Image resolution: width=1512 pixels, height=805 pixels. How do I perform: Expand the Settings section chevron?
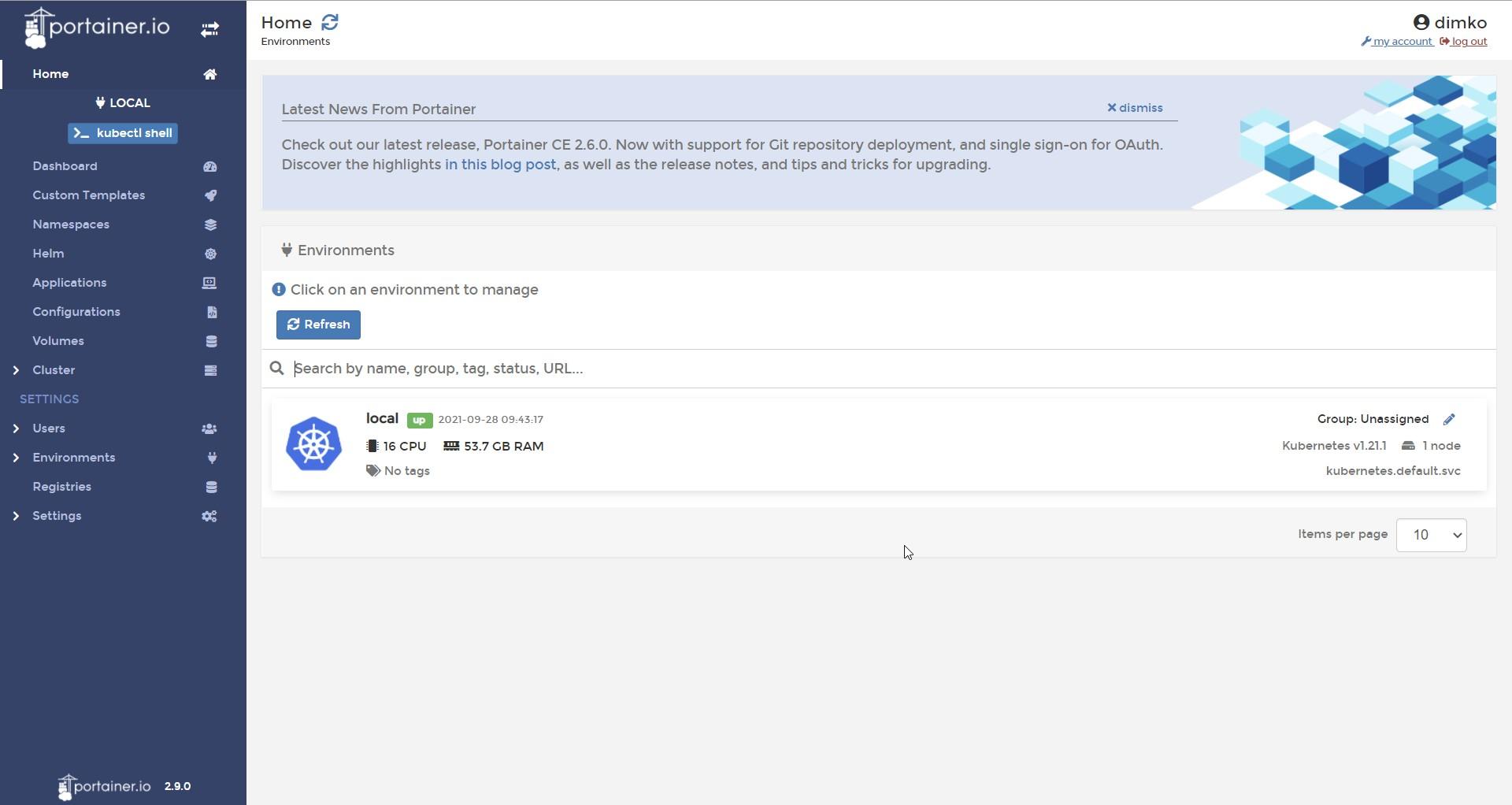pos(16,516)
